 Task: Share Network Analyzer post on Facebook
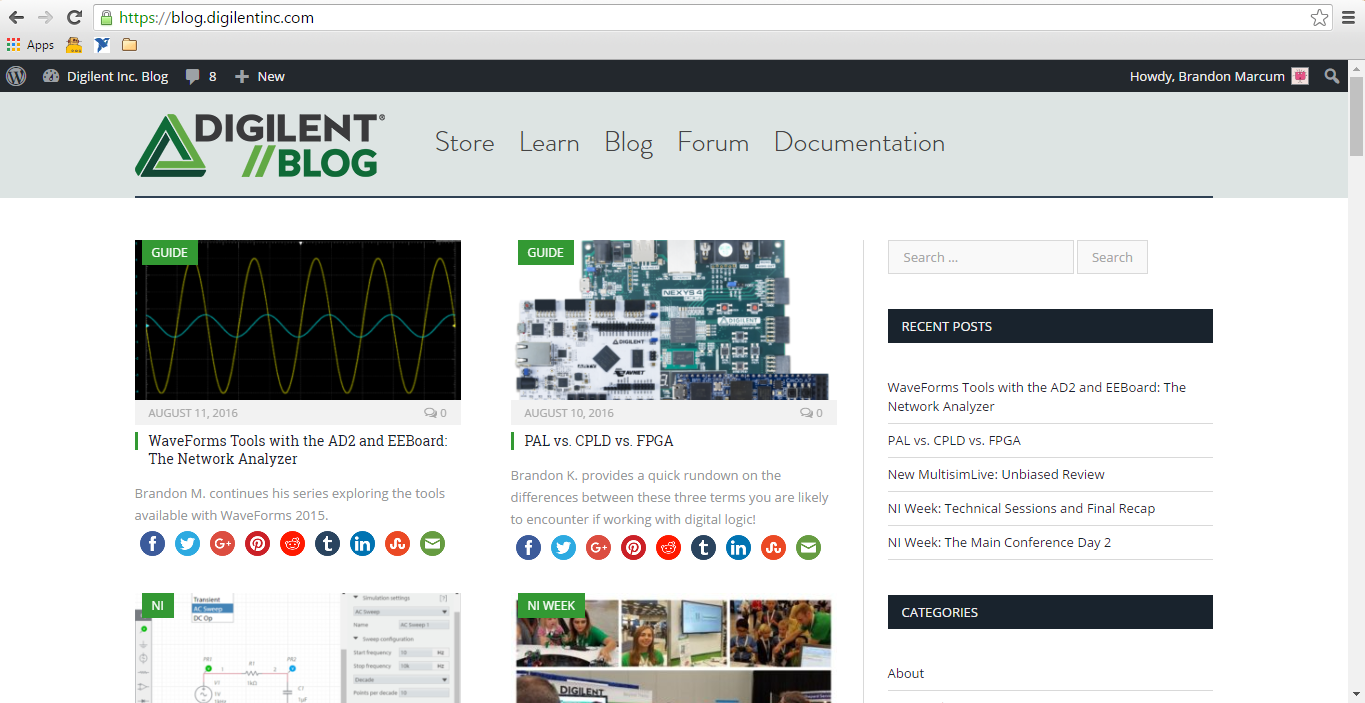[x=152, y=543]
